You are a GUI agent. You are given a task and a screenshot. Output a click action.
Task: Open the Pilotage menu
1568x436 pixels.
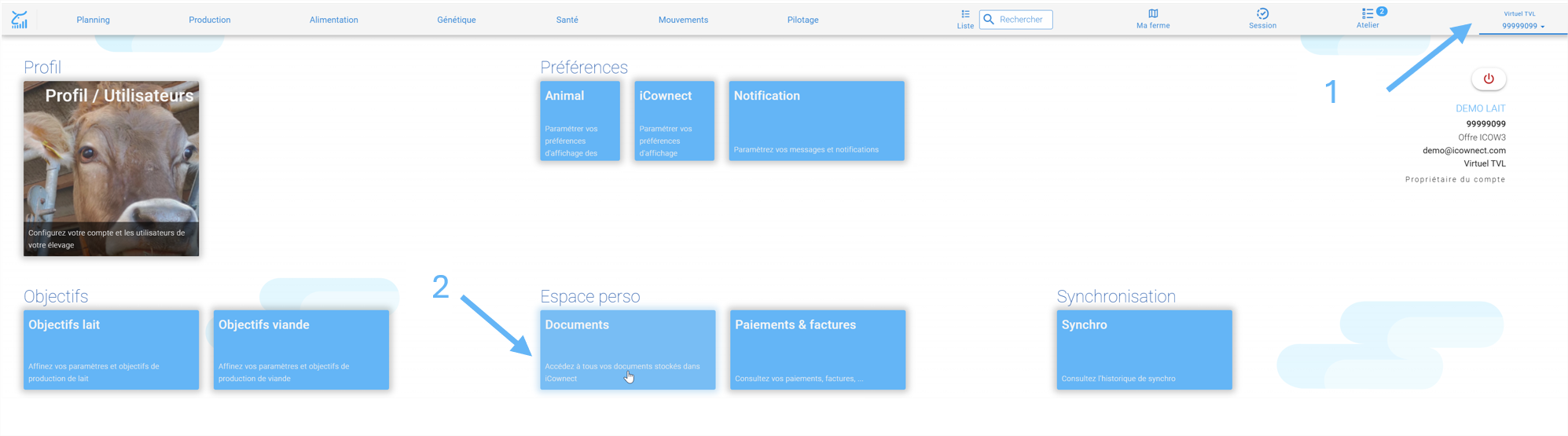pyautogui.click(x=802, y=20)
